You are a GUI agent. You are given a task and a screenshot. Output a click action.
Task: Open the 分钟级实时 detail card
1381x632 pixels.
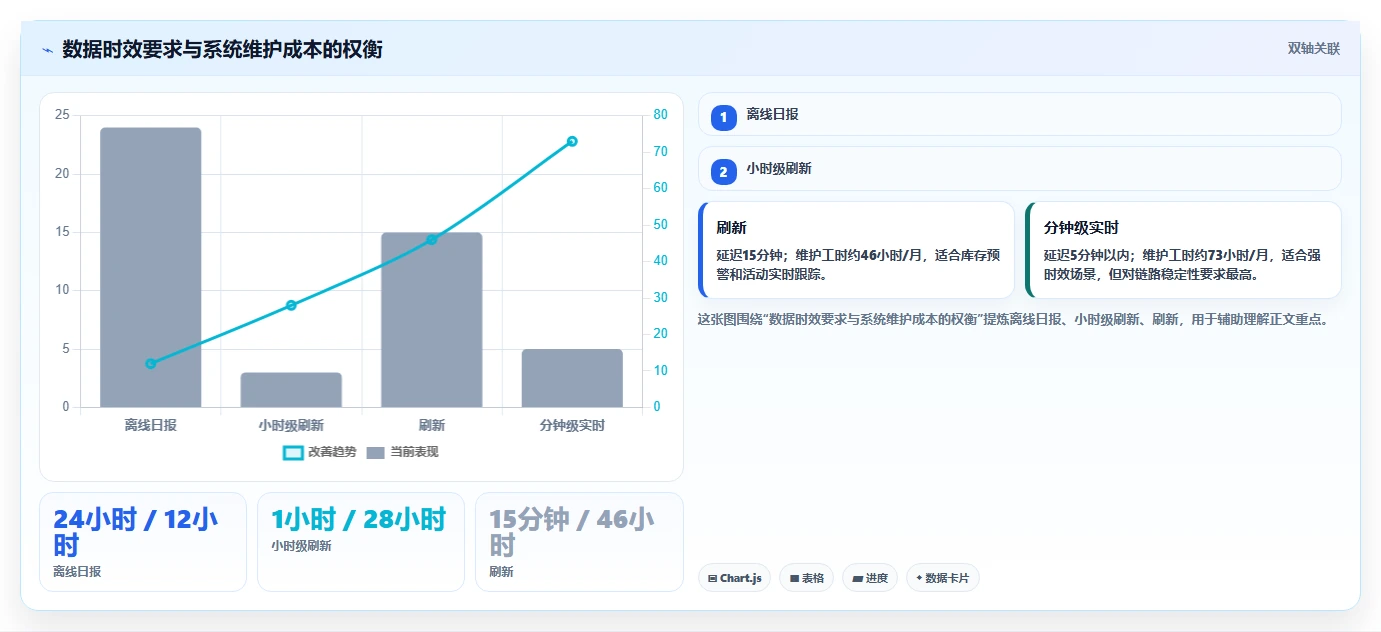1183,250
